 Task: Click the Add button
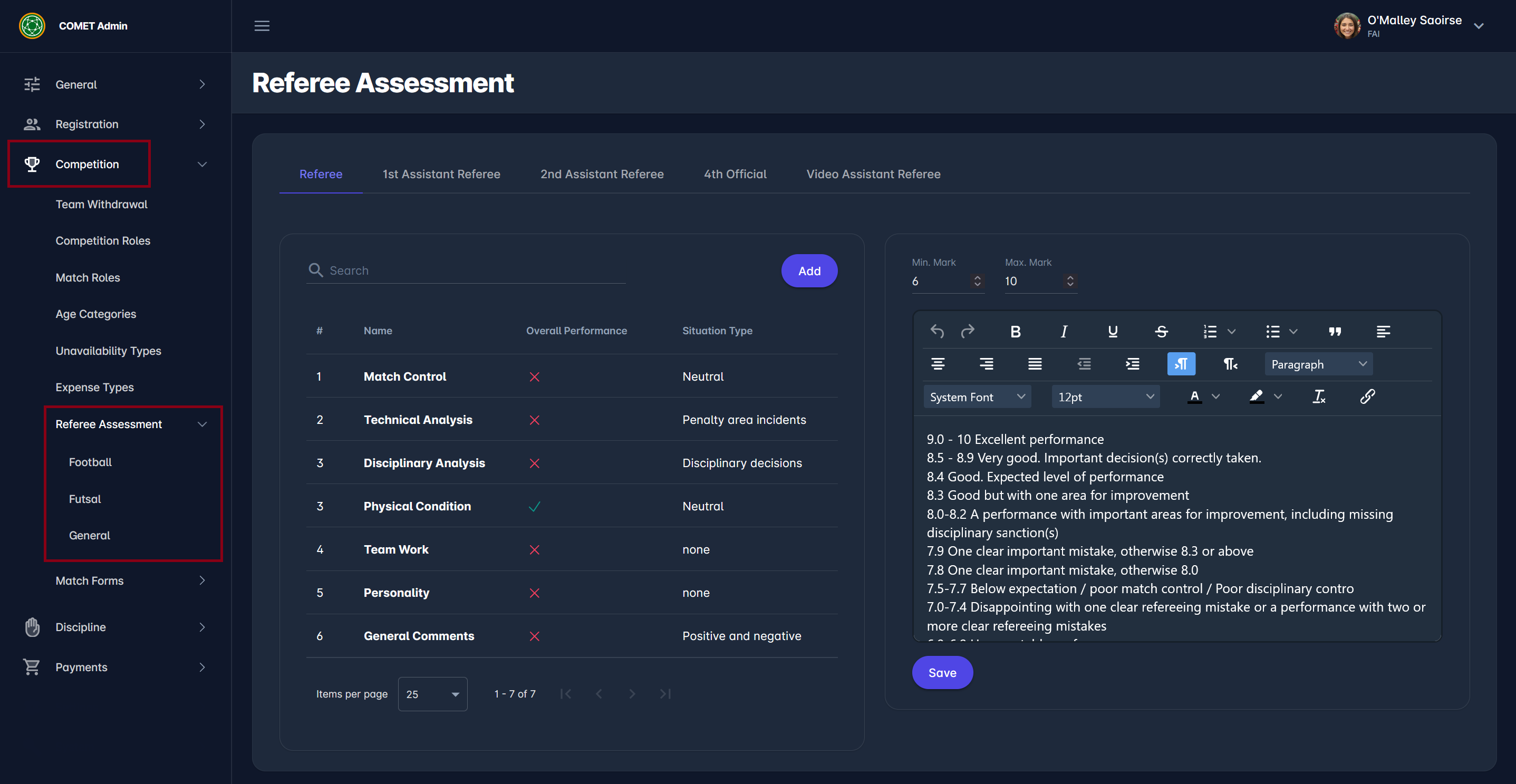point(808,271)
